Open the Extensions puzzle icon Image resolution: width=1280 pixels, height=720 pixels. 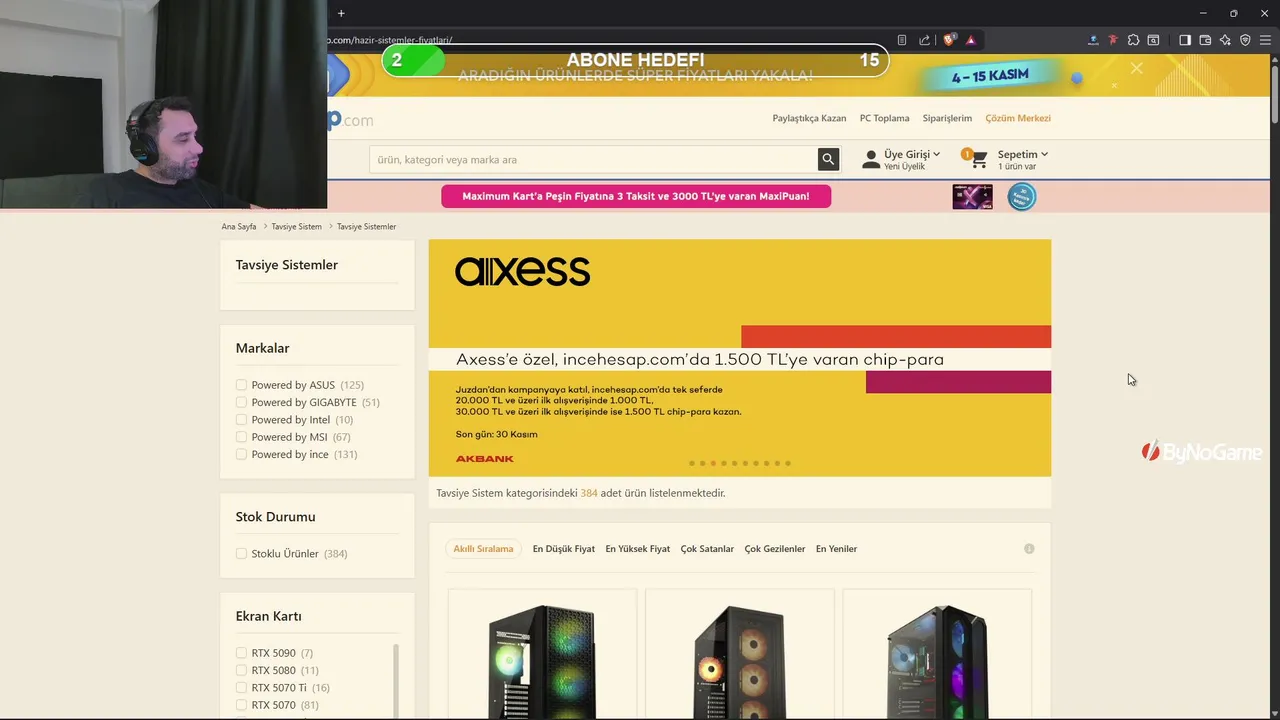coord(1133,40)
